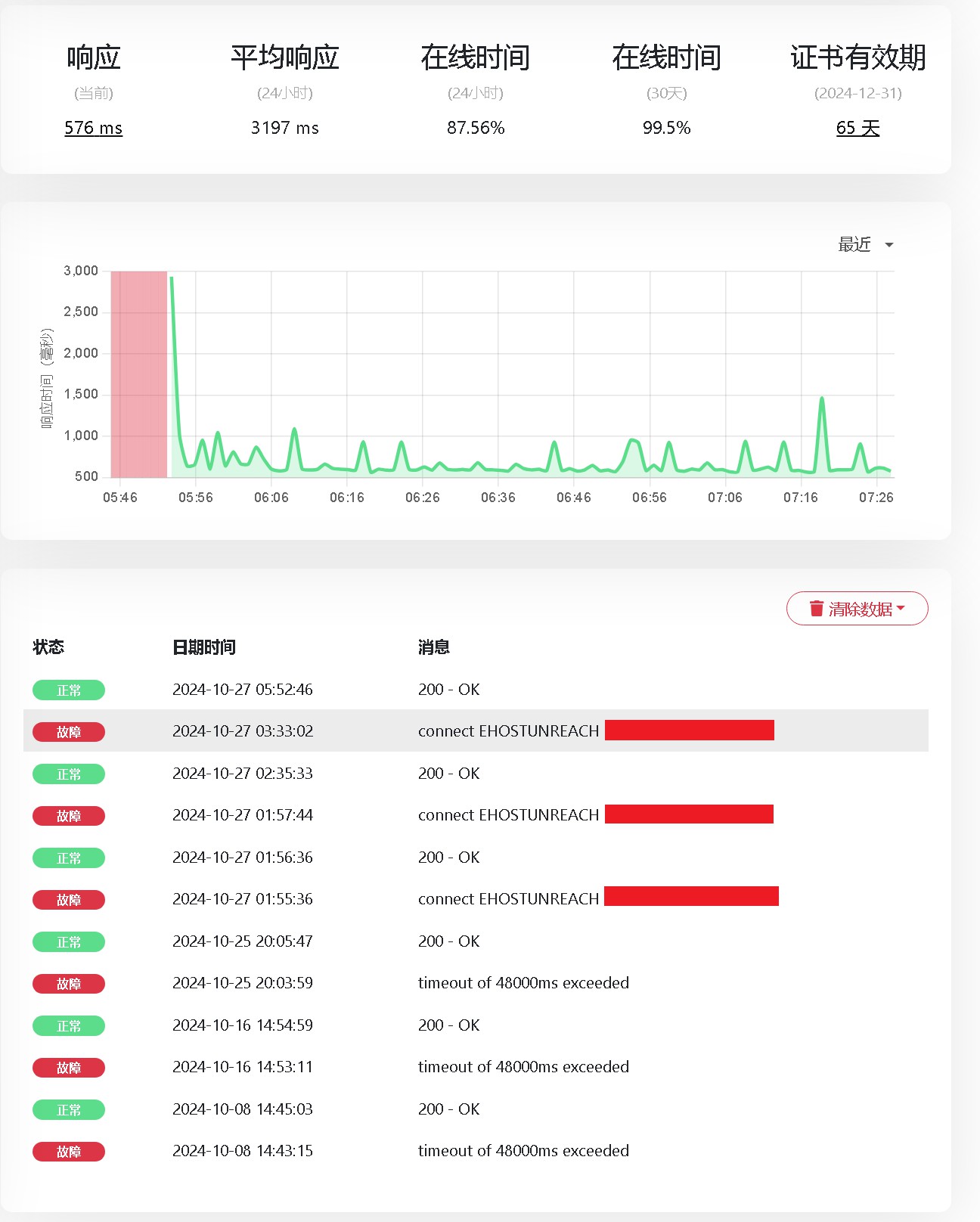Click the trash icon in 清除数据
This screenshot has width=980, height=1222.
point(817,609)
